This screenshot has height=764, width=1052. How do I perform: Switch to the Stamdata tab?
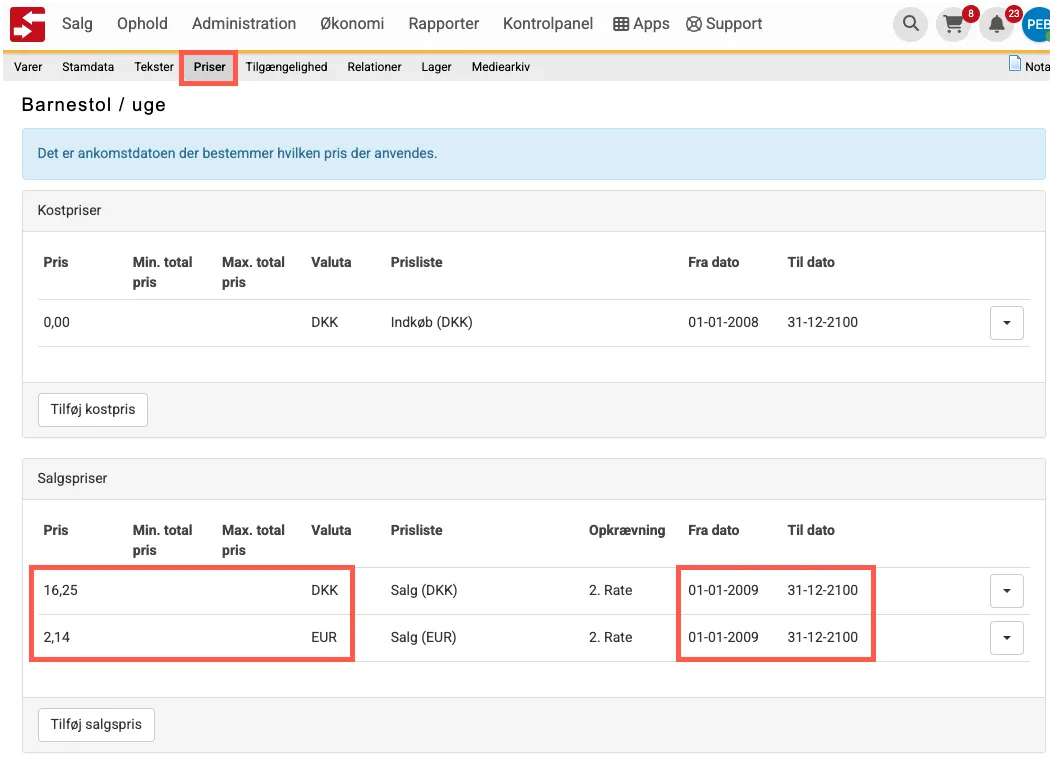tap(88, 67)
